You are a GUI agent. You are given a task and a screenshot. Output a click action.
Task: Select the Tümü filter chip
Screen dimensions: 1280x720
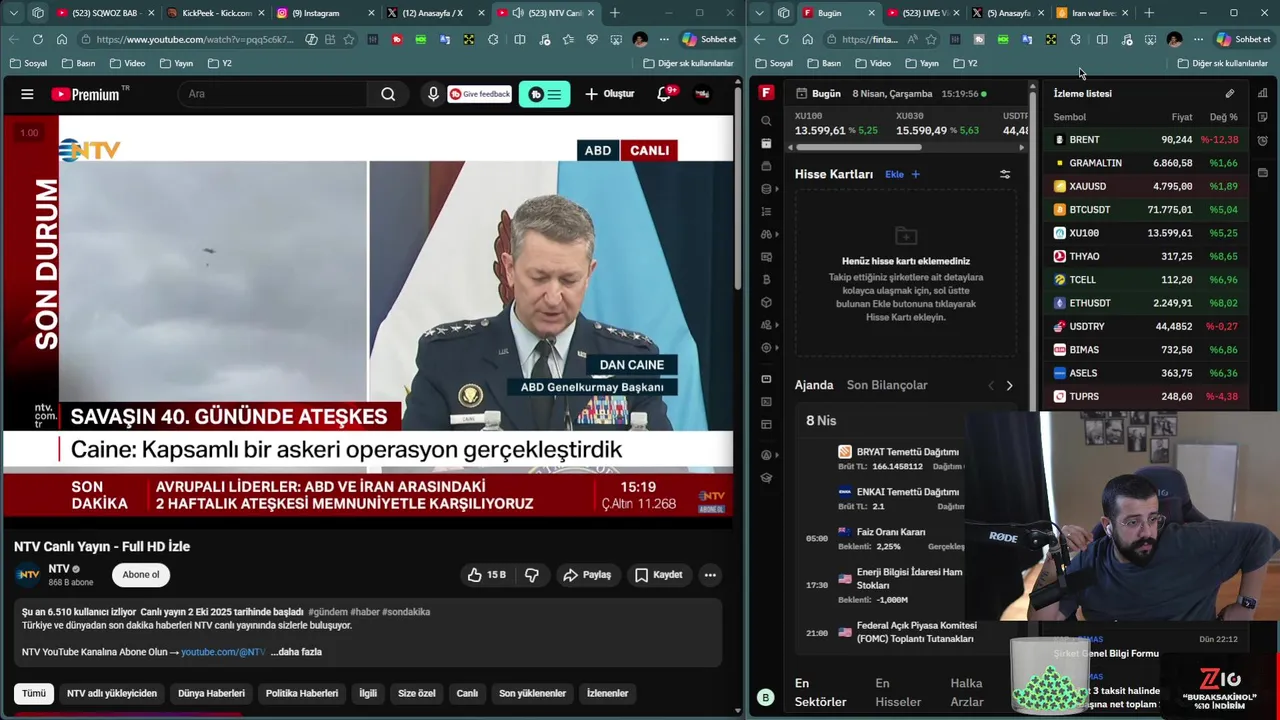point(34,693)
